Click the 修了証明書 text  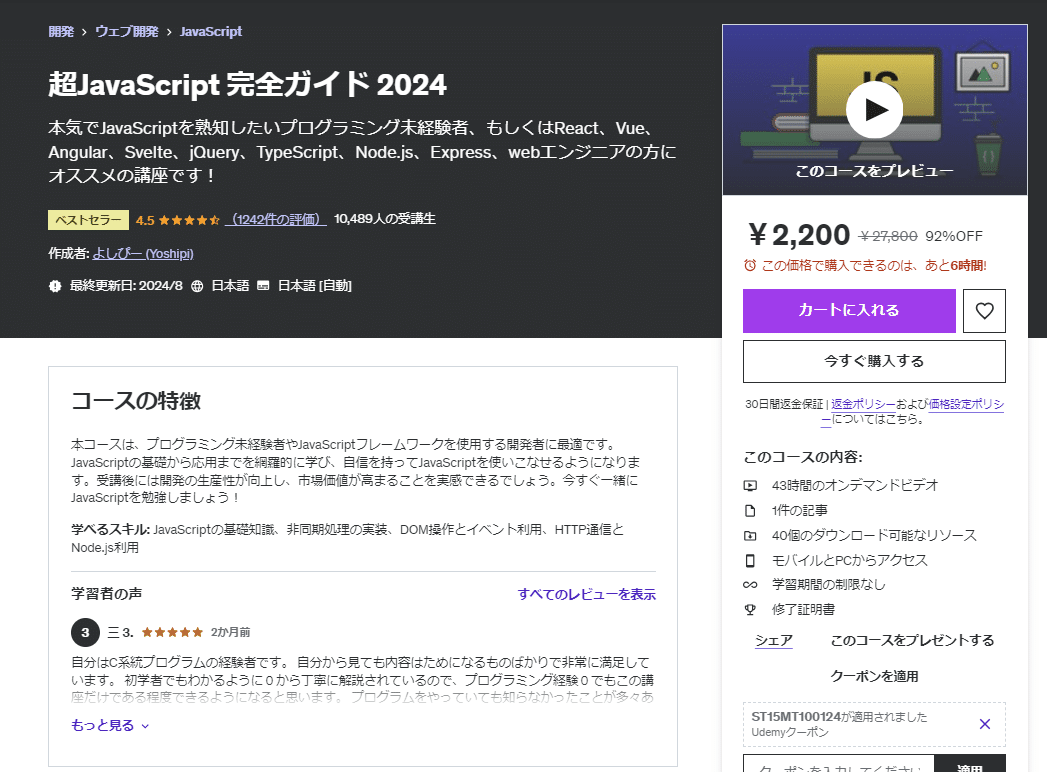click(803, 610)
